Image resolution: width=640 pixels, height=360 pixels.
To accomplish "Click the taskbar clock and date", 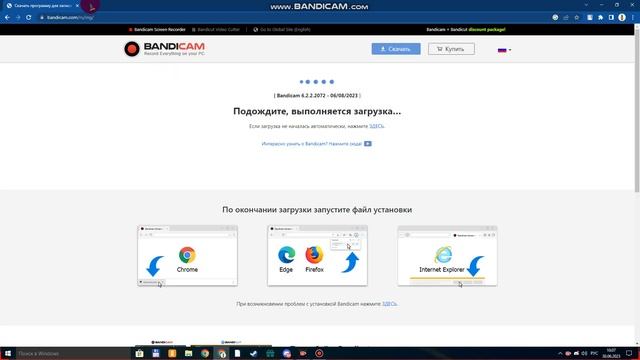I will [611, 353].
